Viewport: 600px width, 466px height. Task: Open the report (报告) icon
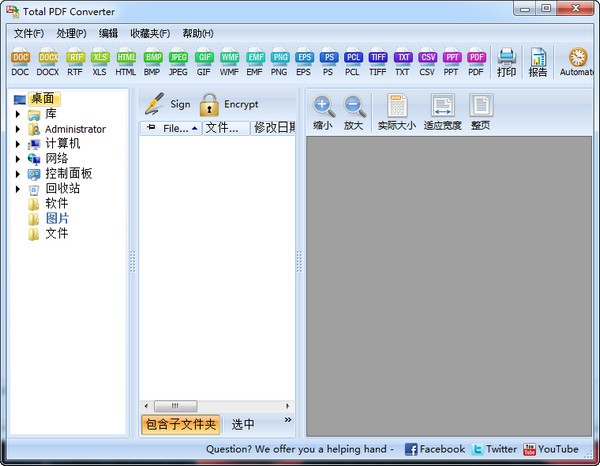coord(538,62)
